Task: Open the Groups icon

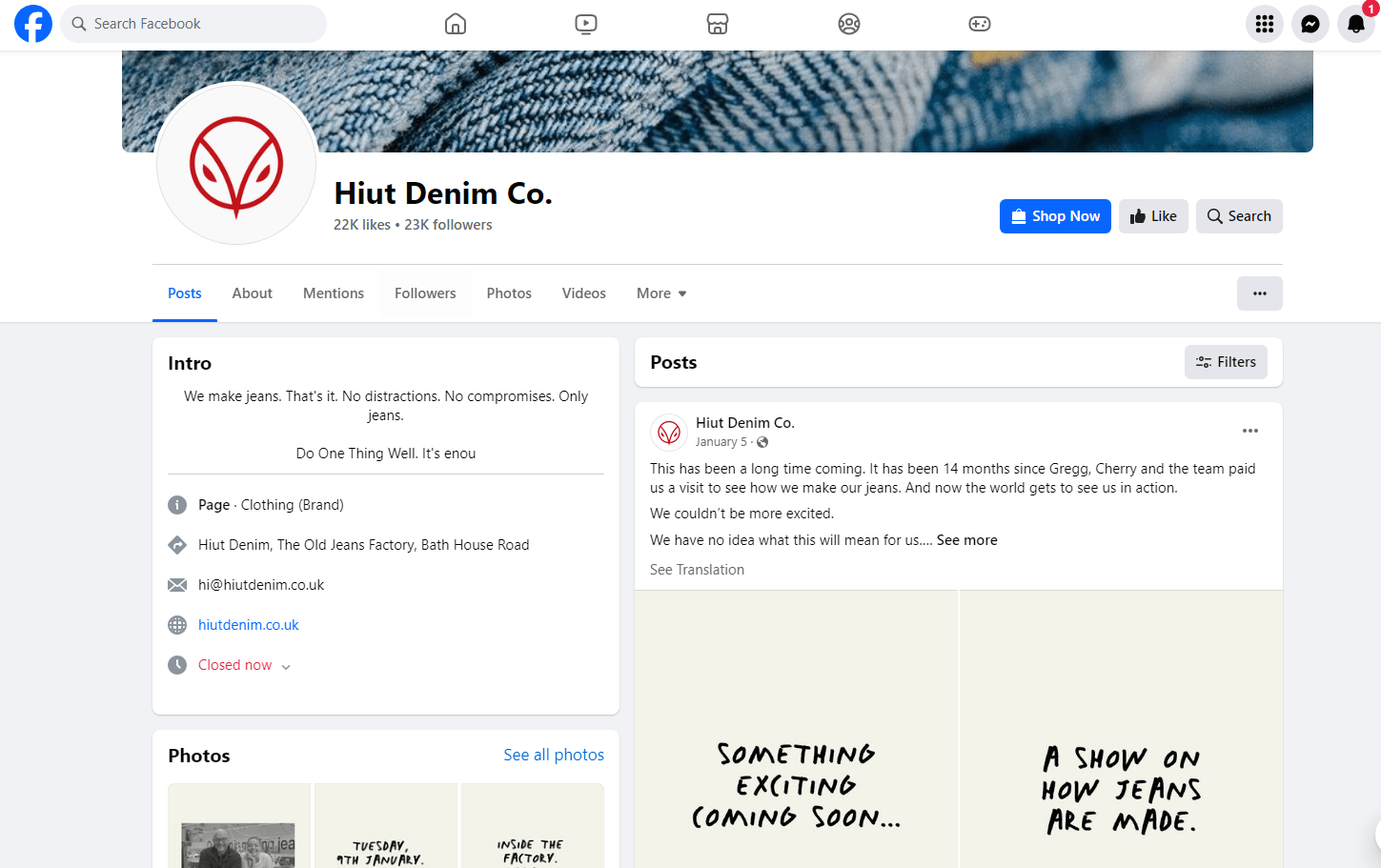Action: pos(849,24)
